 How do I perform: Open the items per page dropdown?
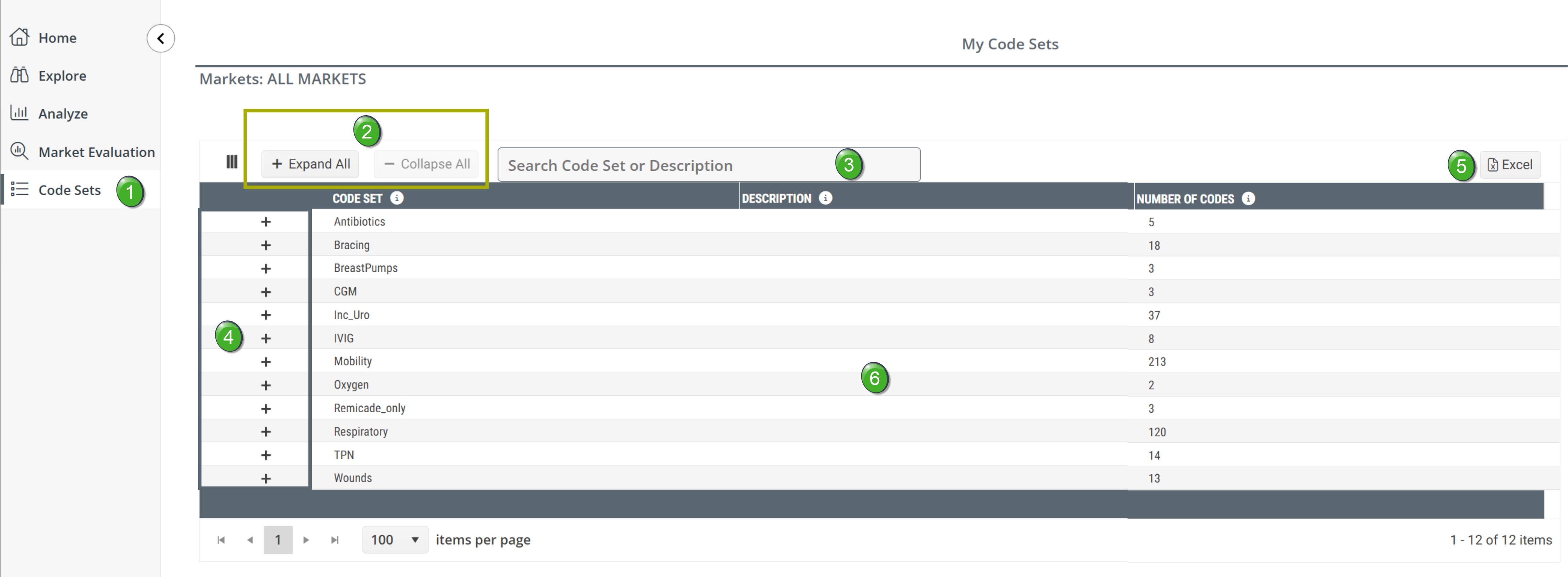click(395, 540)
